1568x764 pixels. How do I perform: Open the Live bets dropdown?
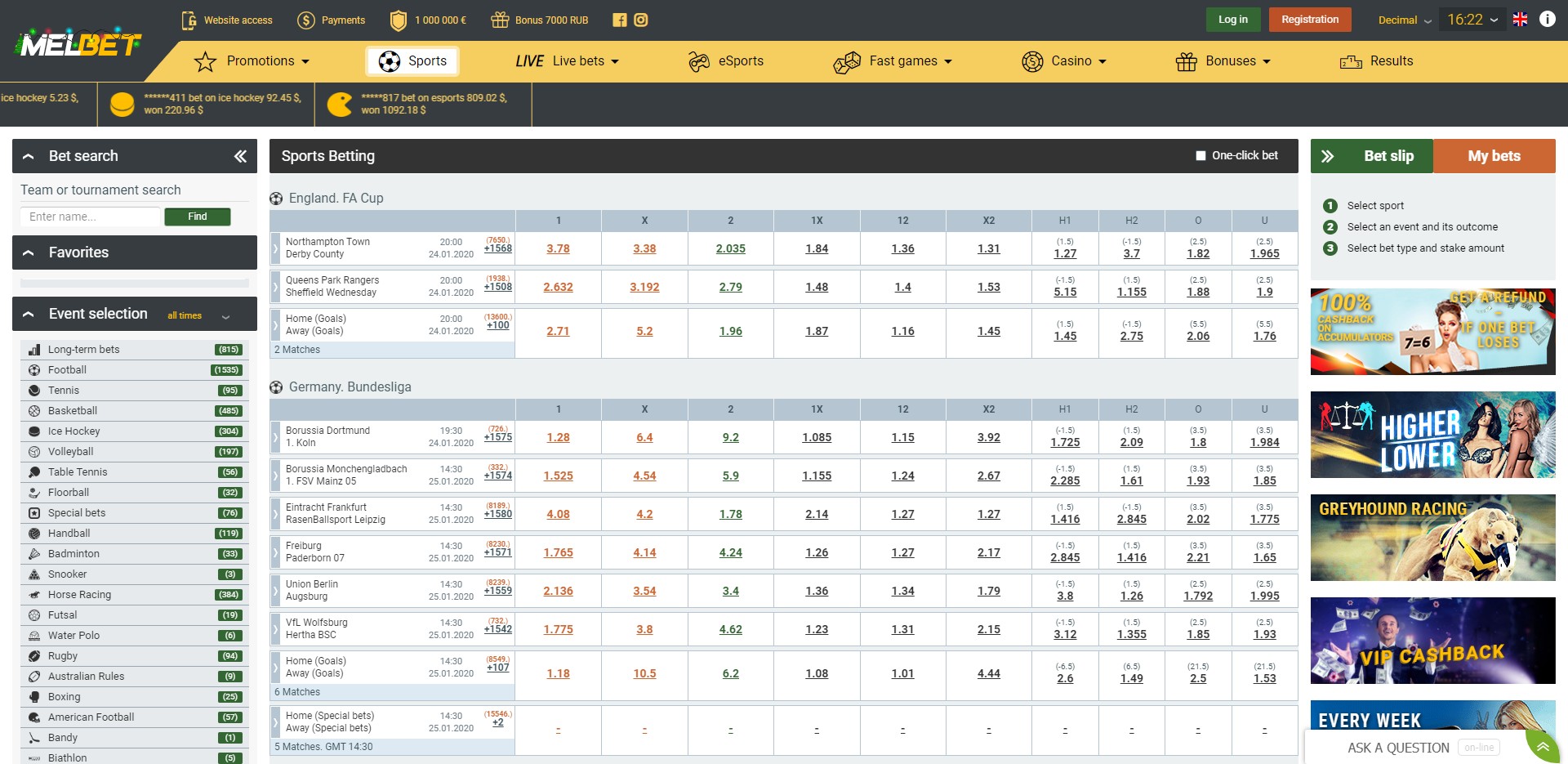568,61
